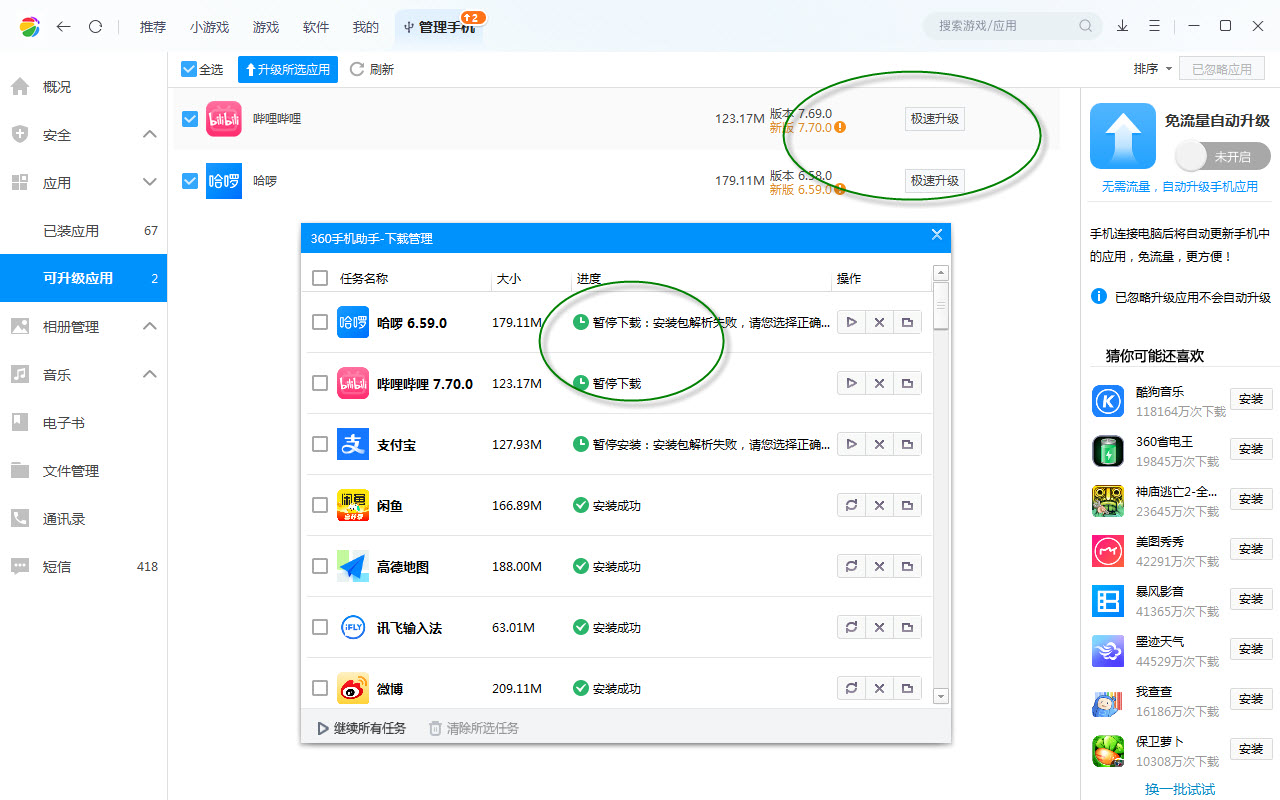Open the 推荐 tab
The height and width of the screenshot is (800, 1280).
click(x=153, y=27)
